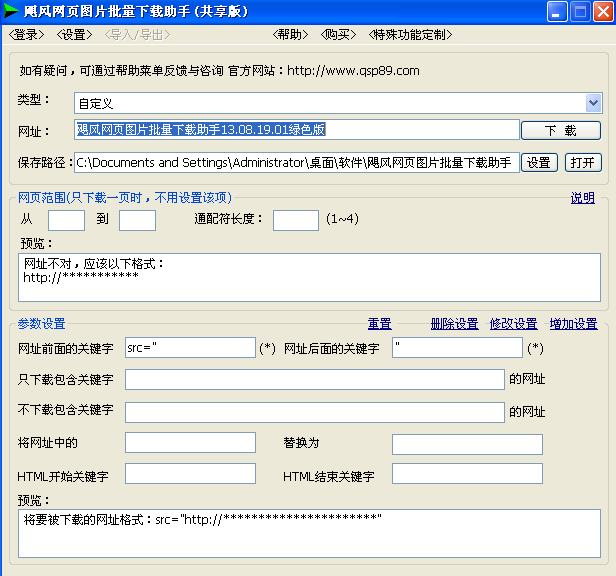
Task: Click the 下载 button
Action: point(560,131)
